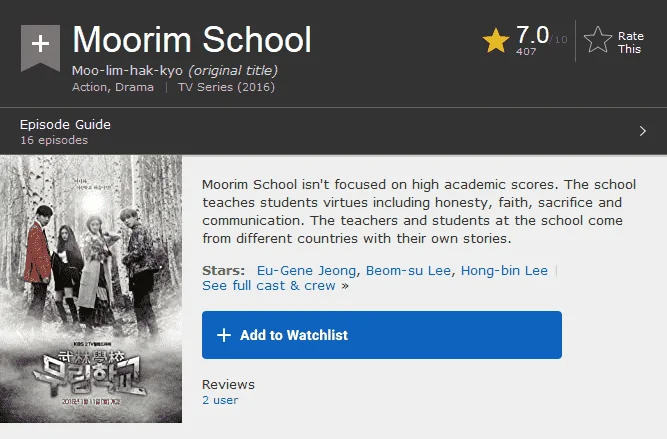The image size is (667, 439).
Task: Select the Drama genre link
Action: point(134,87)
